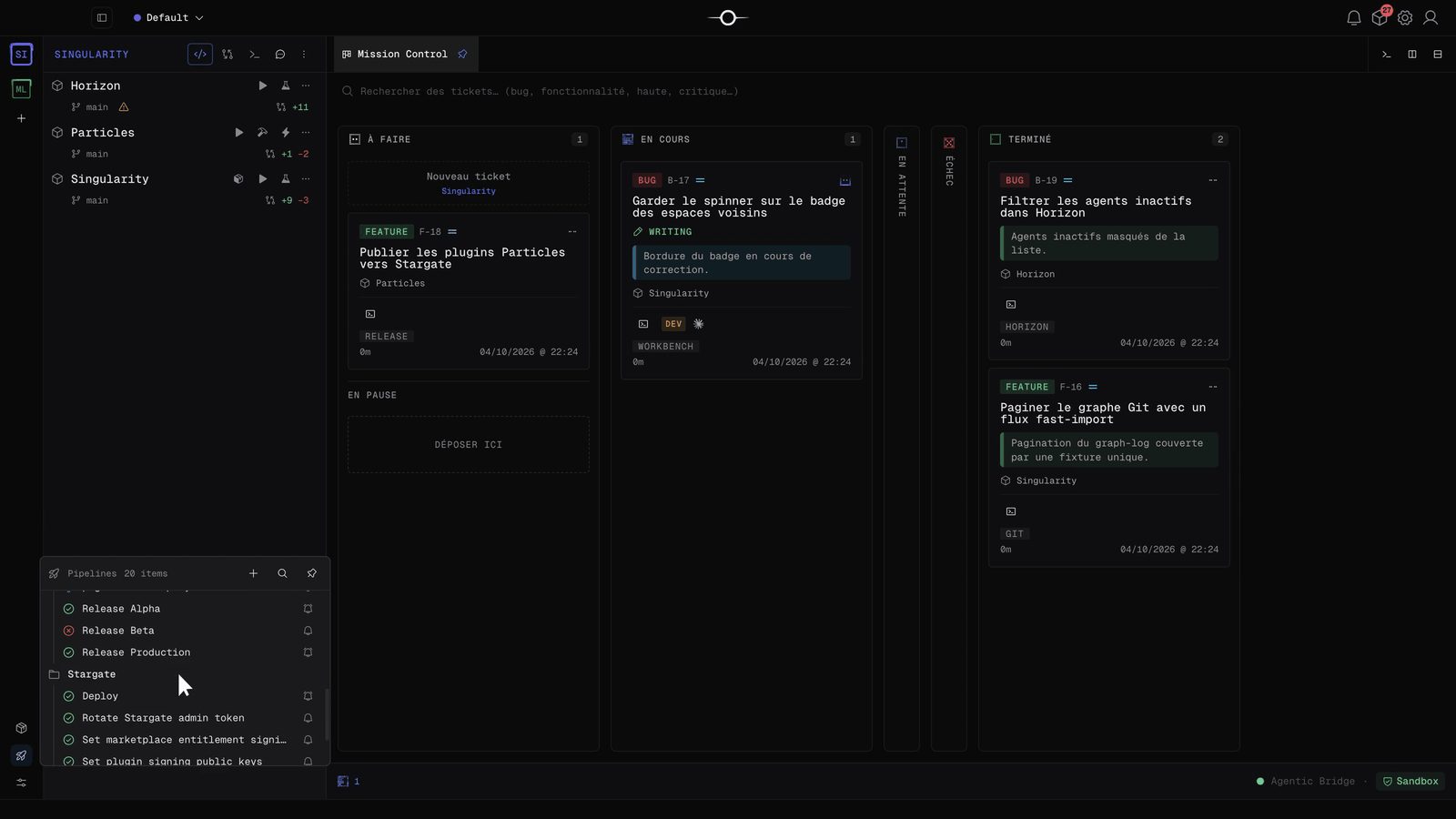The image size is (1456, 819).
Task: Open the vertical dots menu in SINGULARITY header
Action: pyautogui.click(x=304, y=55)
